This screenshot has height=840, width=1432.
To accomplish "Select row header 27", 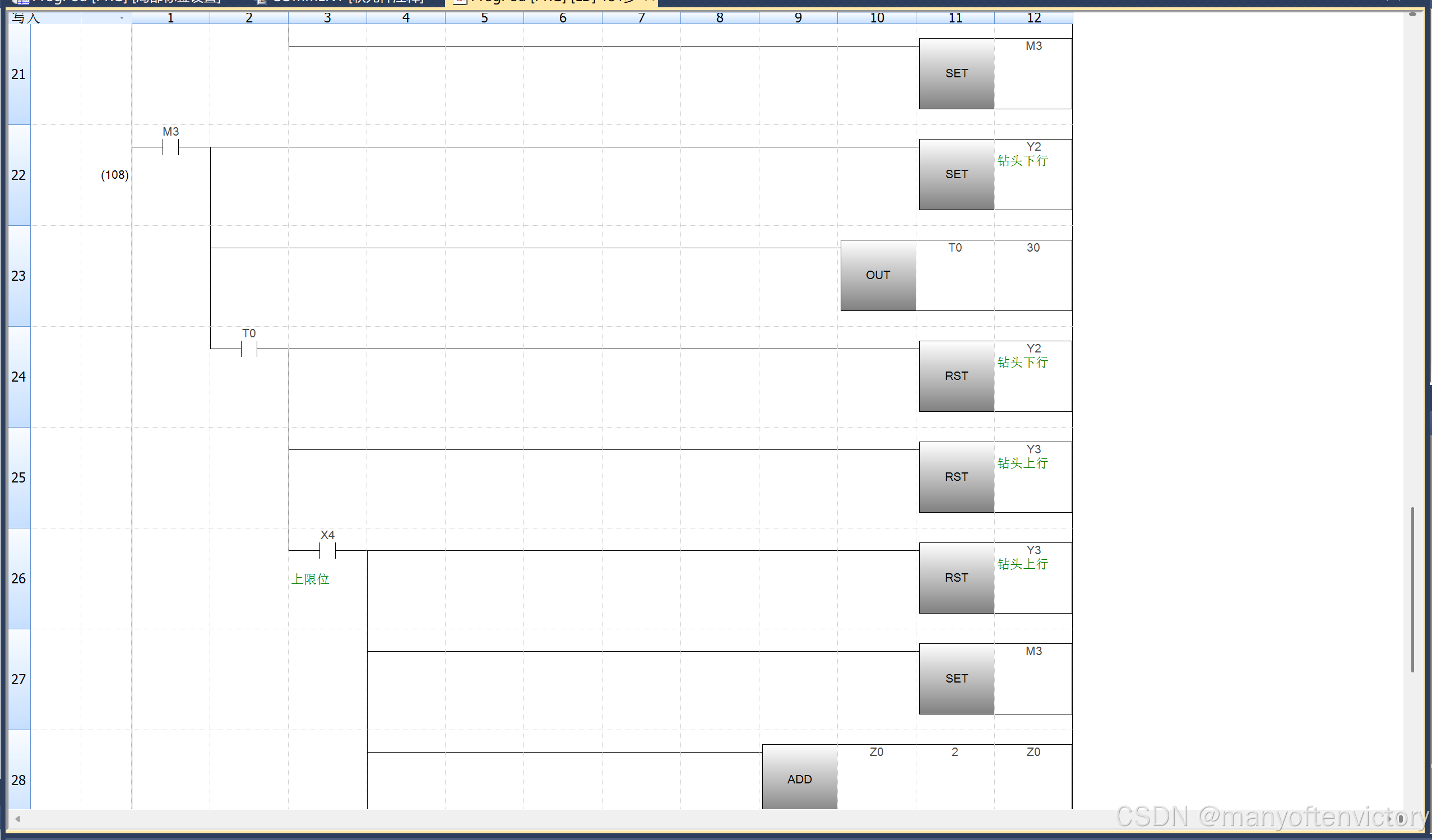I will click(x=18, y=679).
